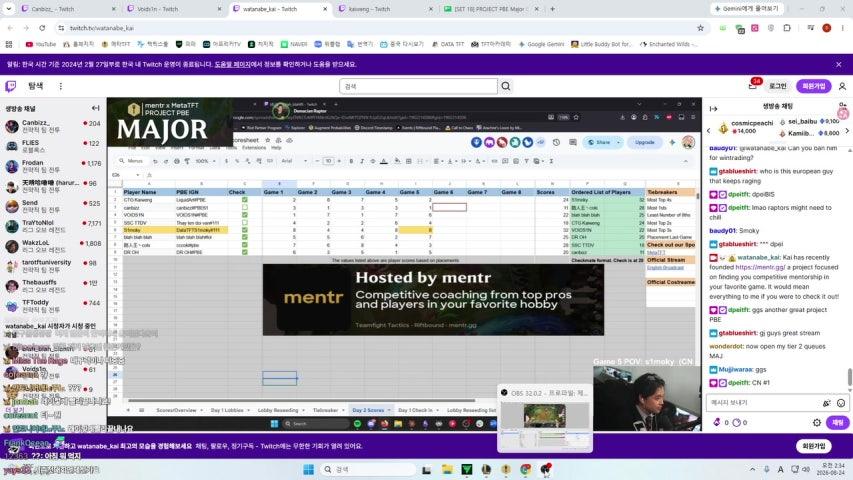The image size is (853, 480).
Task: Open the Frodan channel in sidebar
Action: (53, 167)
